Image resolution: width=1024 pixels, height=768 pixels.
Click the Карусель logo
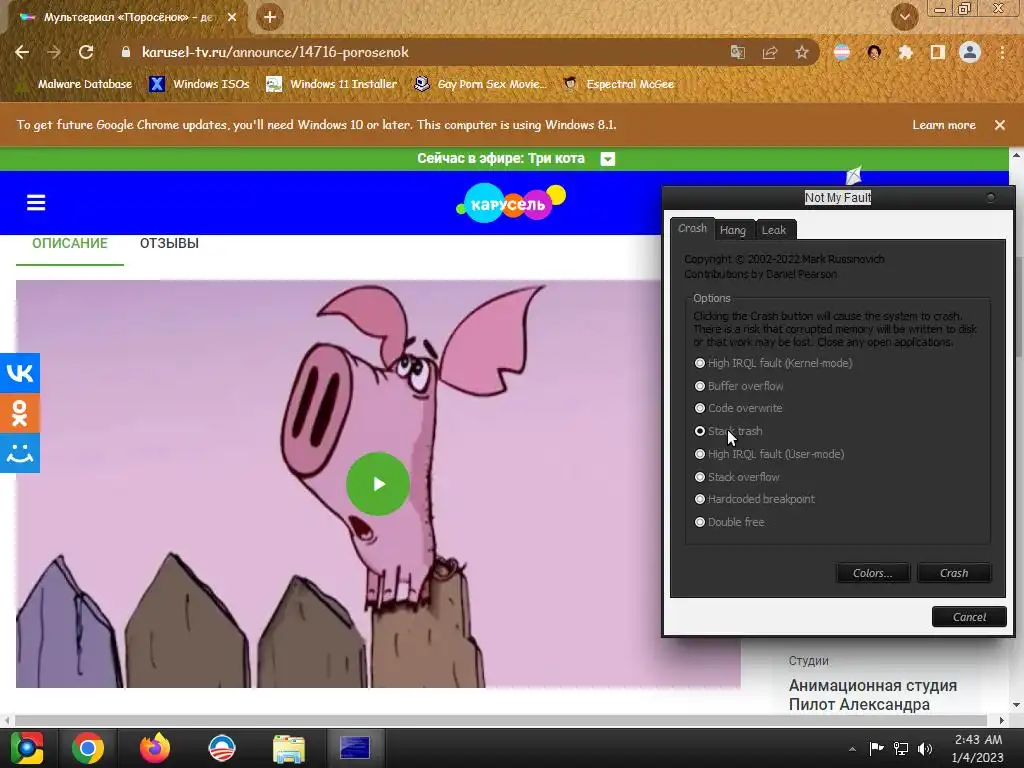511,203
